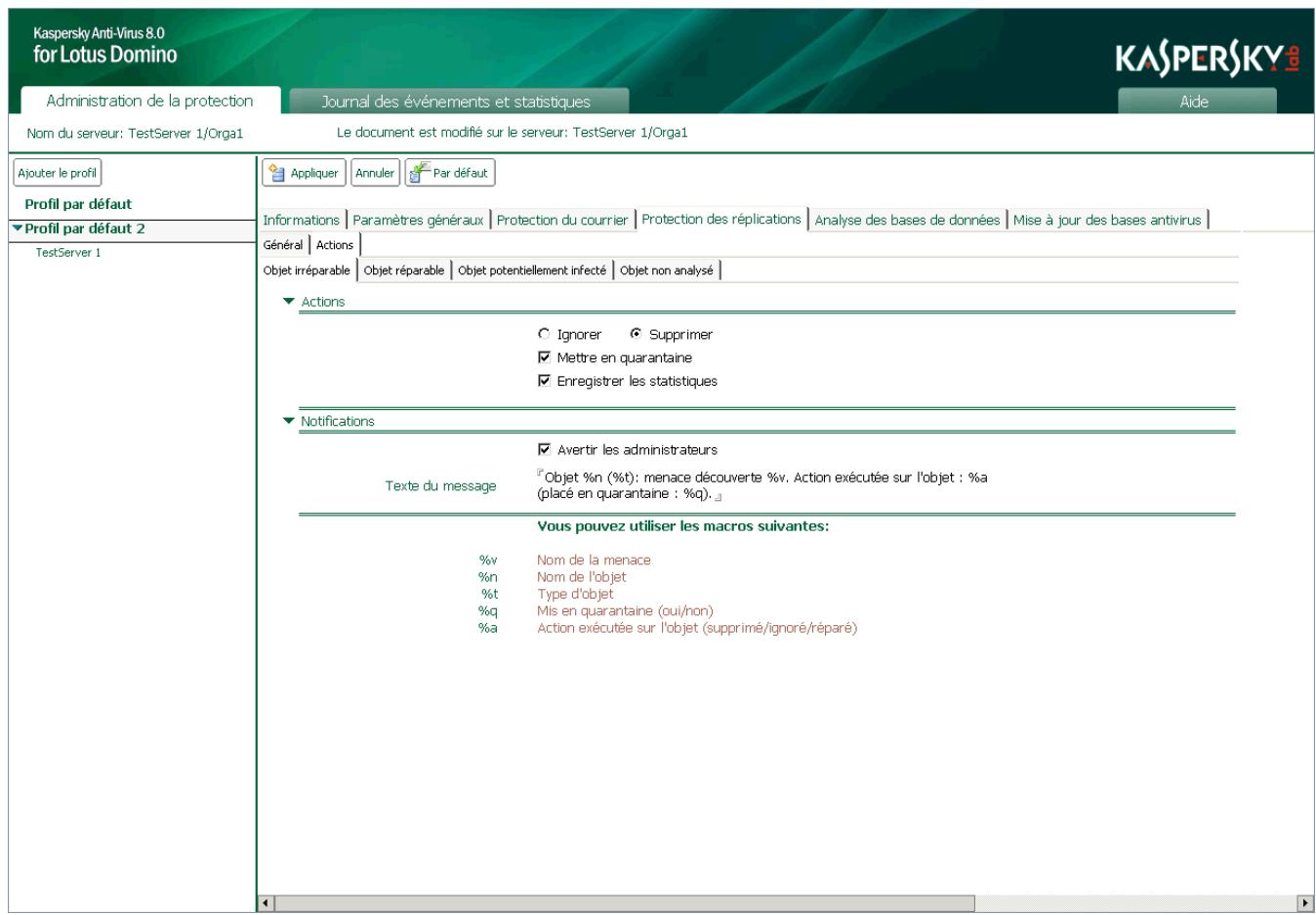1316x915 pixels.
Task: Select the Ignorer radio button
Action: coord(544,334)
